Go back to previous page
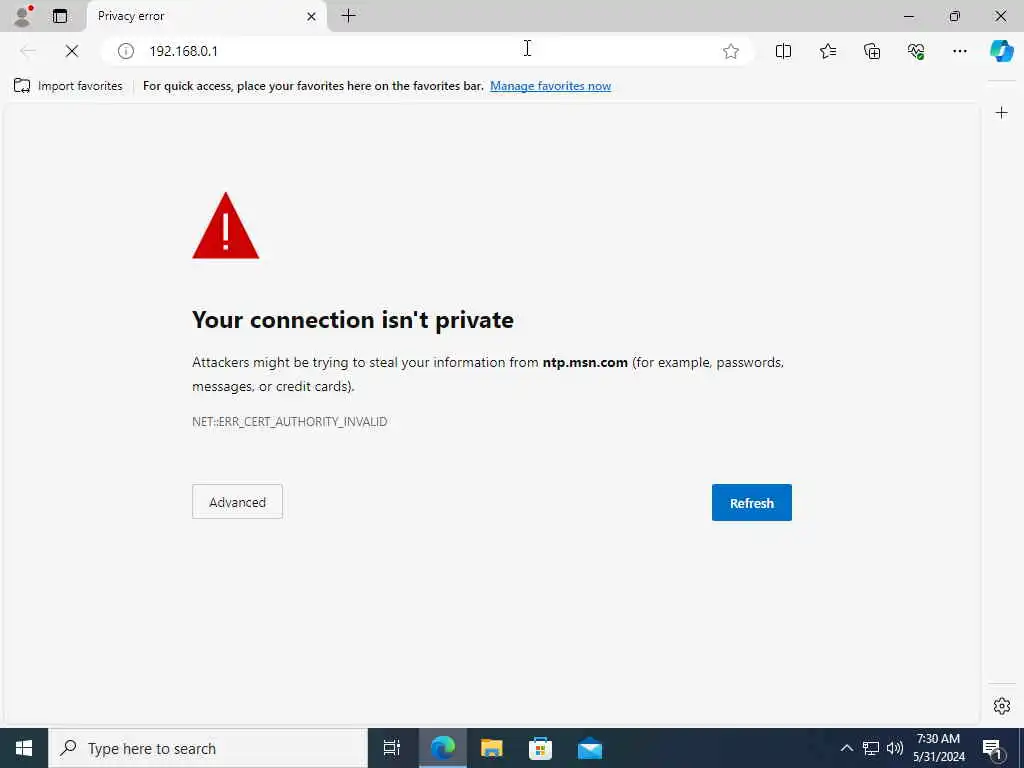Screen dimensions: 1024x768 point(28,51)
